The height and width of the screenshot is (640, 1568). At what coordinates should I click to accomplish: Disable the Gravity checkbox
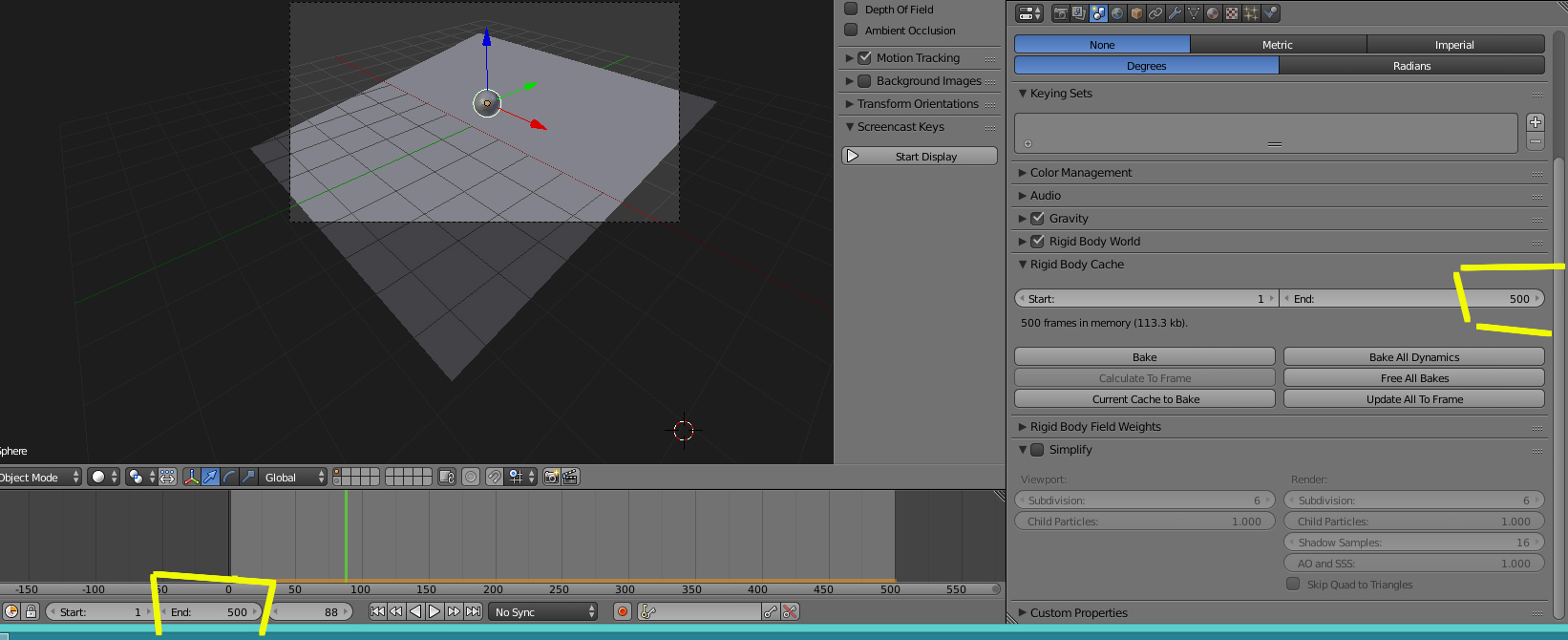click(1038, 219)
